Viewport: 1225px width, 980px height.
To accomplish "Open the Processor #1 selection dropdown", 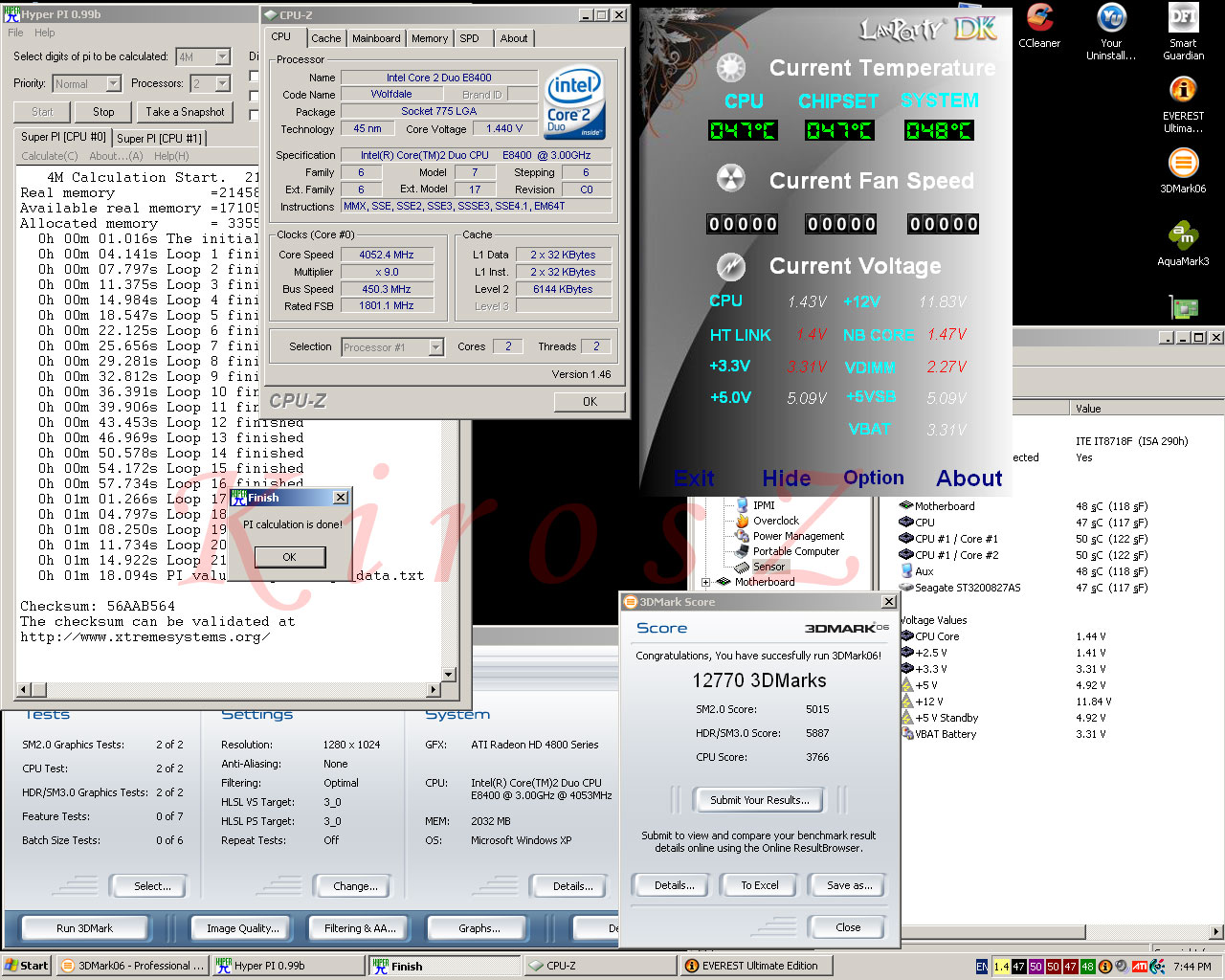I will 435,347.
